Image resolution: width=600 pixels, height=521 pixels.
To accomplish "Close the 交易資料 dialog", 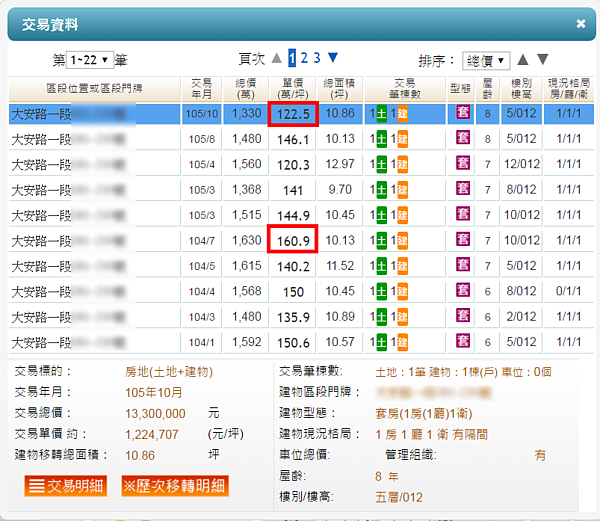I will click(581, 23).
